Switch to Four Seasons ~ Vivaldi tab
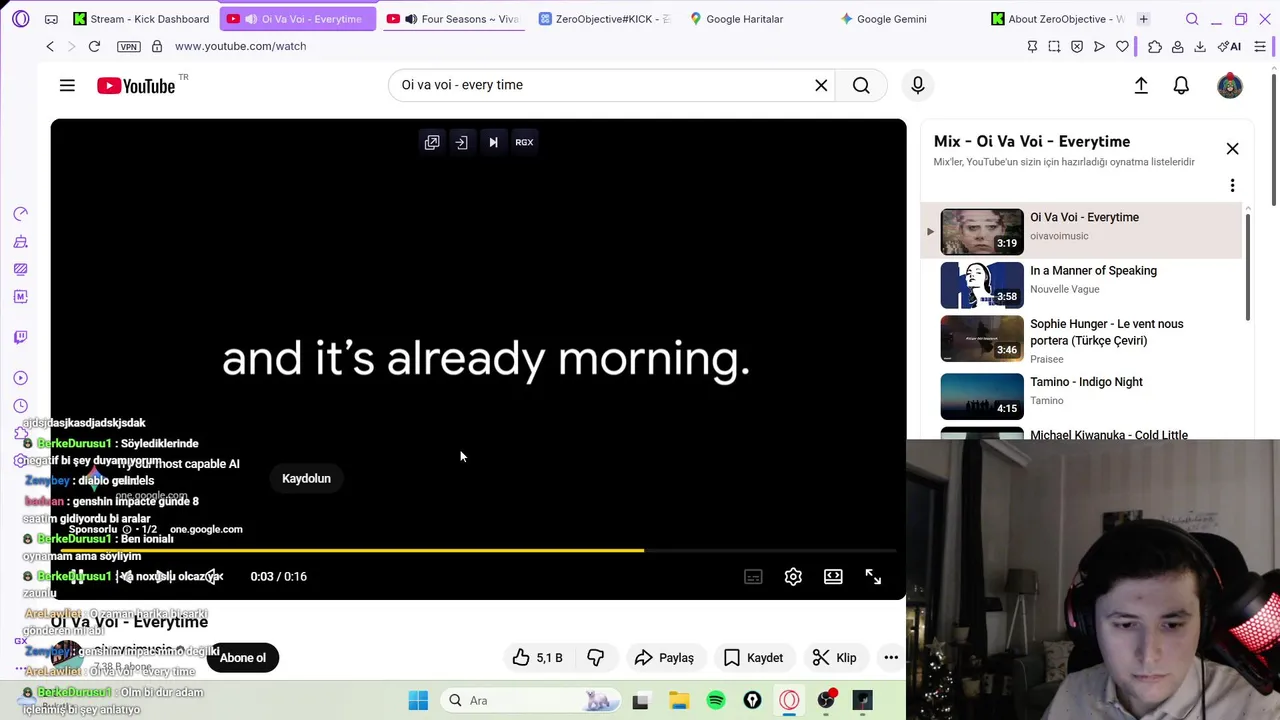 453,19
